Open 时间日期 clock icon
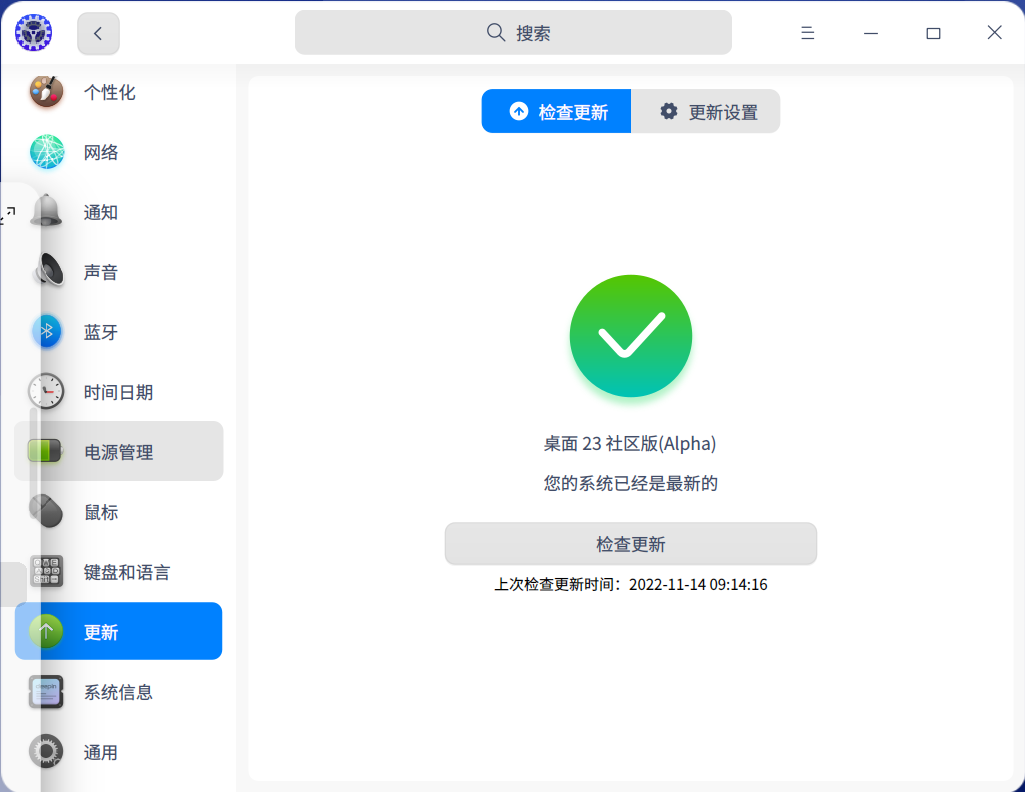This screenshot has height=792, width=1025. pyautogui.click(x=46, y=391)
